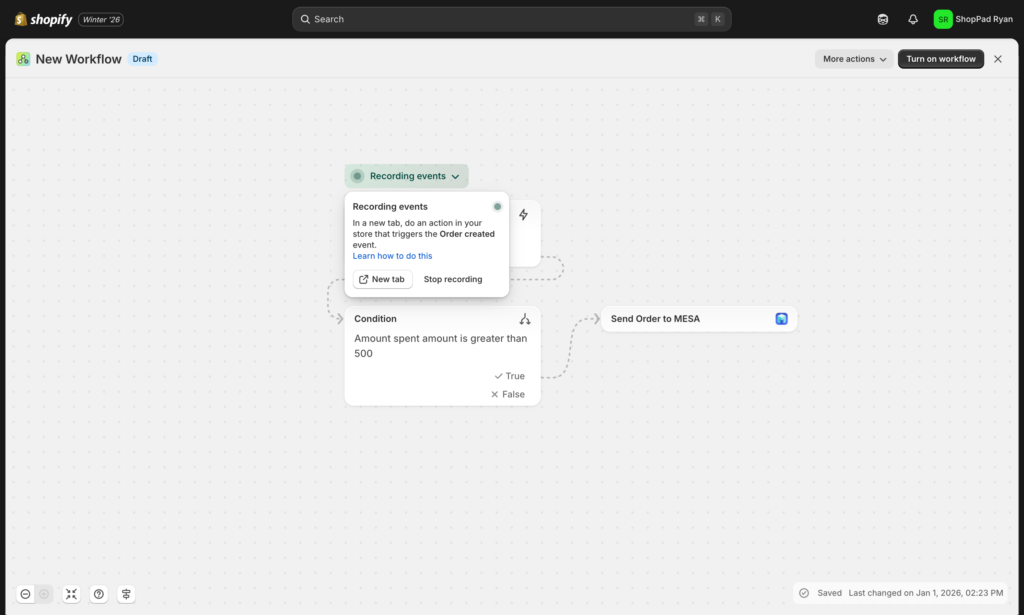The width and height of the screenshot is (1024, 615).
Task: Open Learn how to do this link
Action: click(392, 255)
